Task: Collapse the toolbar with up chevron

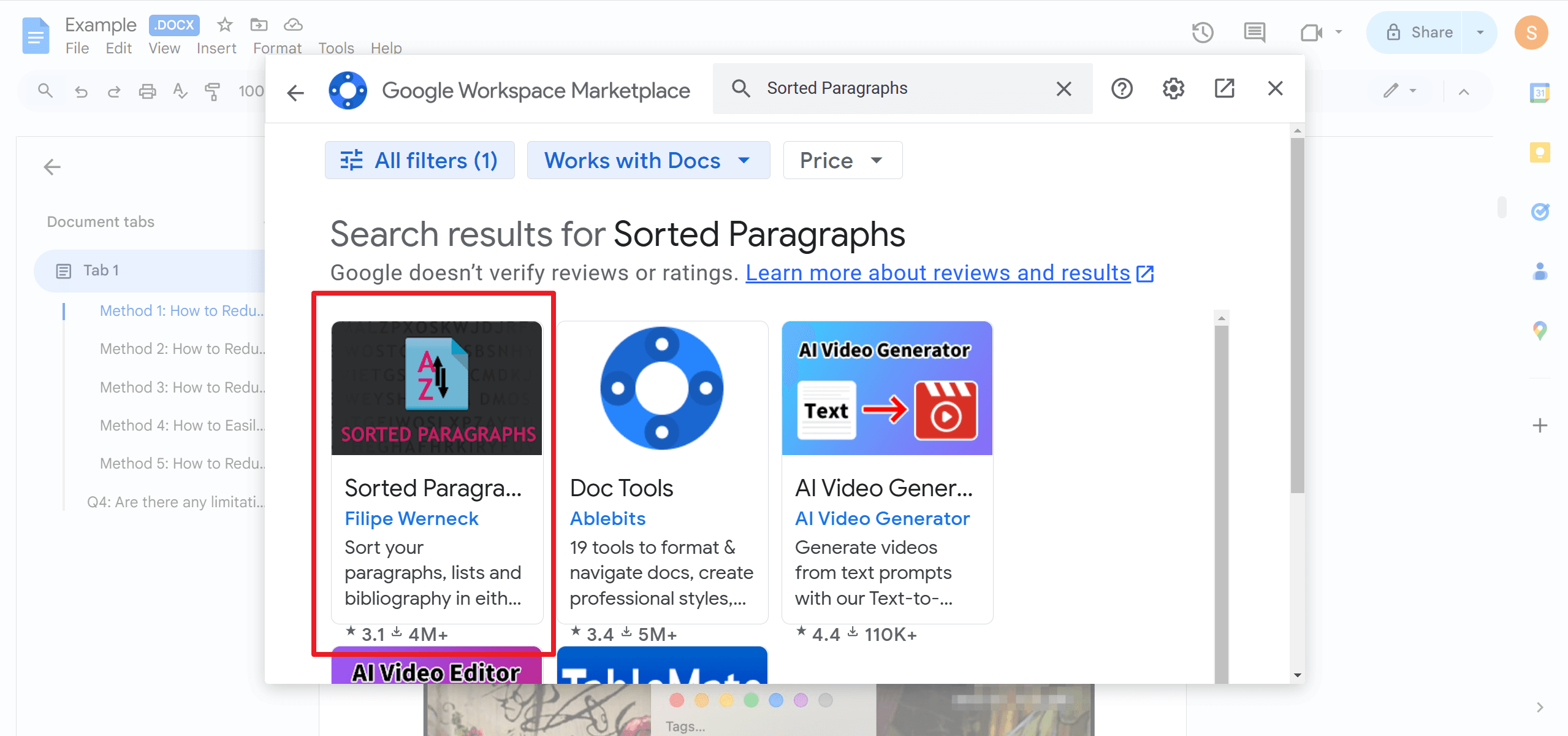Action: (x=1464, y=92)
